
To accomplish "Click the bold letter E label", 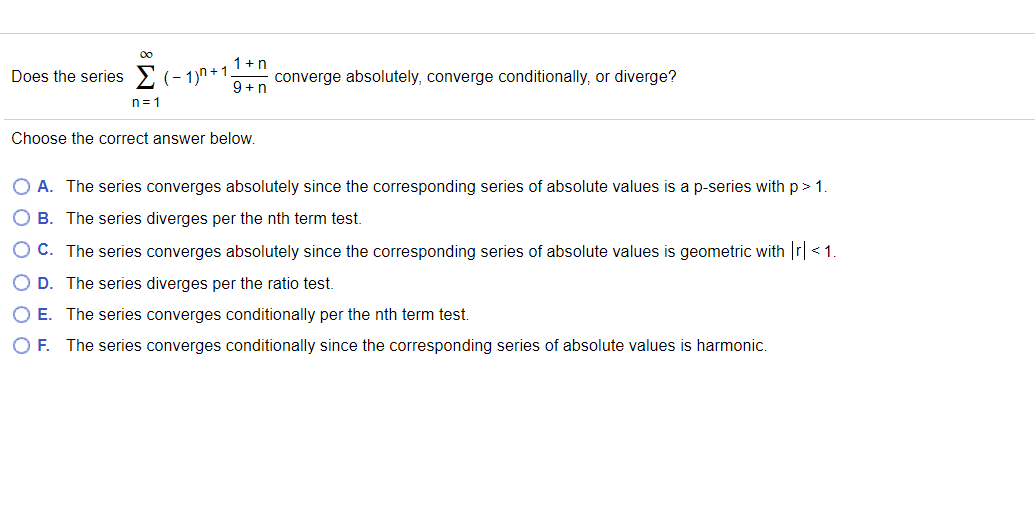I will pos(45,314).
